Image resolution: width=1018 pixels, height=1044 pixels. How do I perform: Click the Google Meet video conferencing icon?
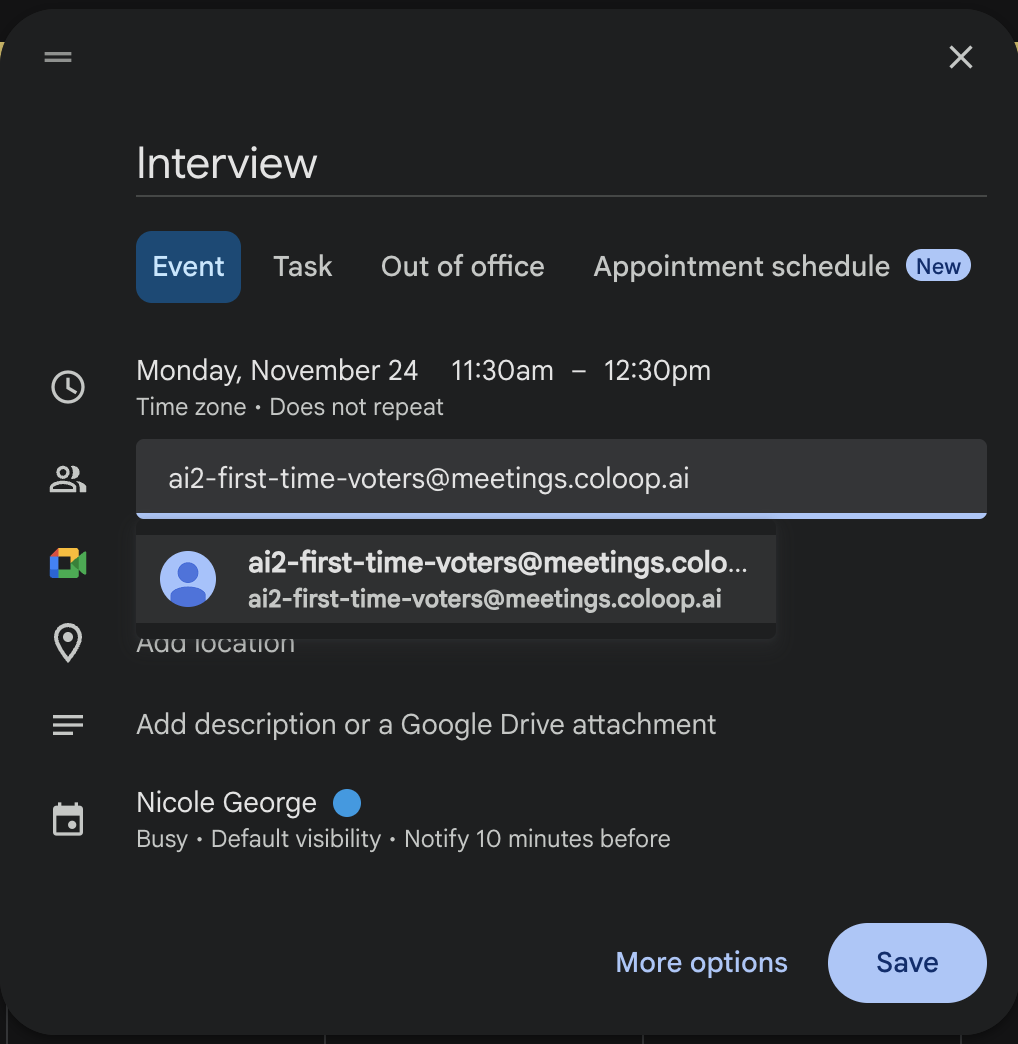[66, 562]
